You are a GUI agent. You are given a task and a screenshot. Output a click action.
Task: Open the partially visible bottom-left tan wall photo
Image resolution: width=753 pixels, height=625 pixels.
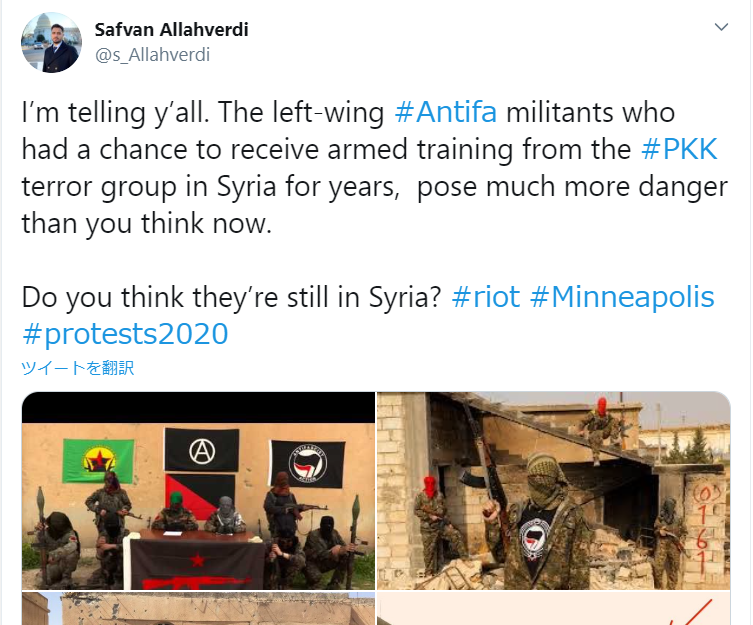(198, 609)
